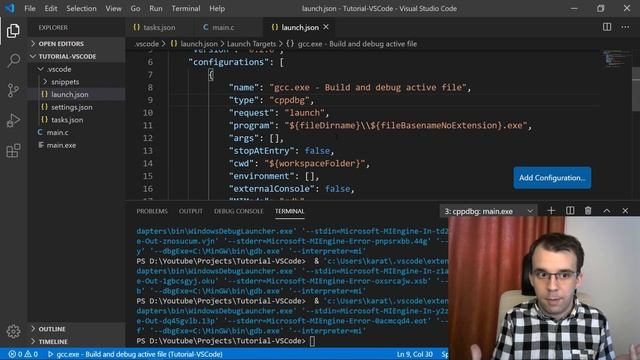Expand the snippets folder
Viewport: 640px width, 360px height.
tap(76, 82)
